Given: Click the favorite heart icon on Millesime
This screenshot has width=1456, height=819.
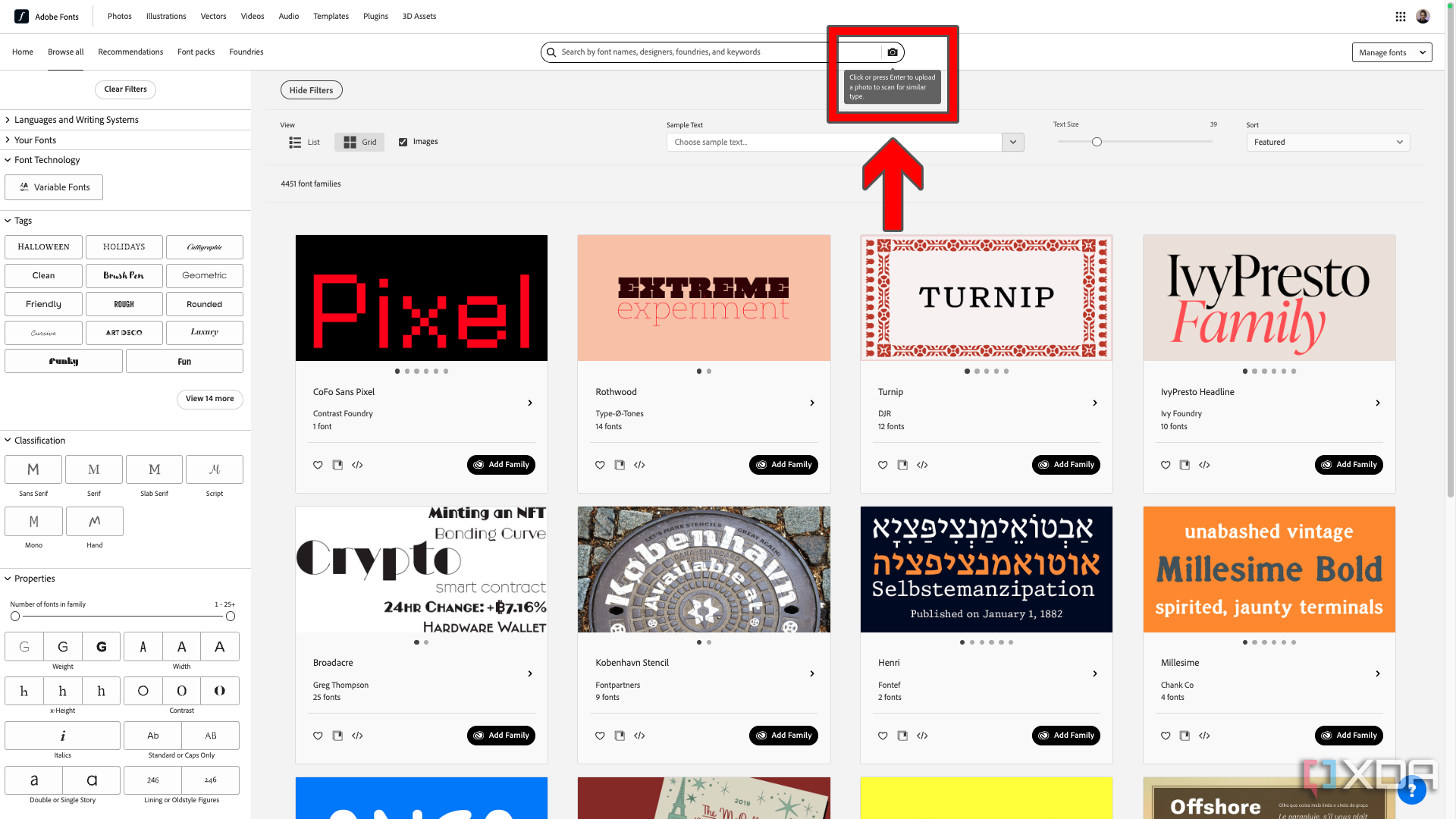Looking at the screenshot, I should [x=1165, y=735].
